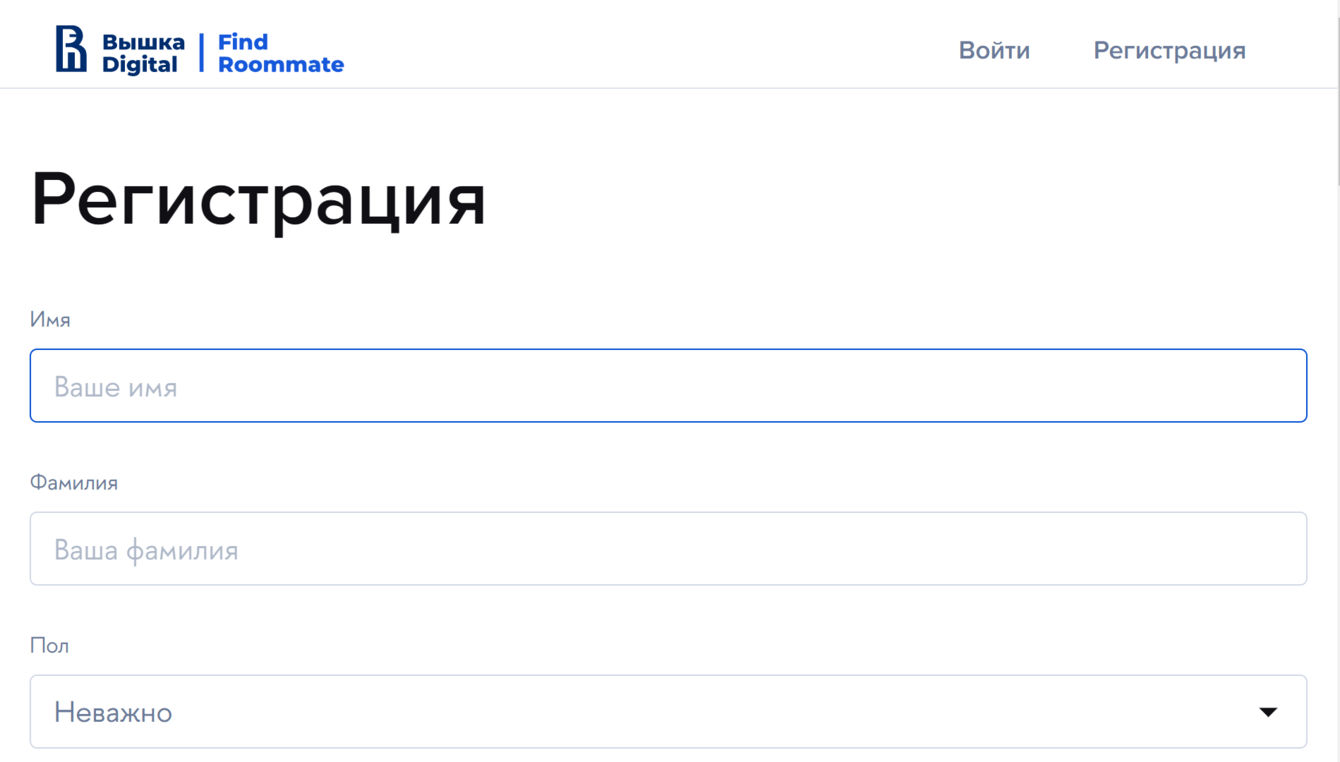
Task: Select the "Неважно" value text
Action: [113, 712]
